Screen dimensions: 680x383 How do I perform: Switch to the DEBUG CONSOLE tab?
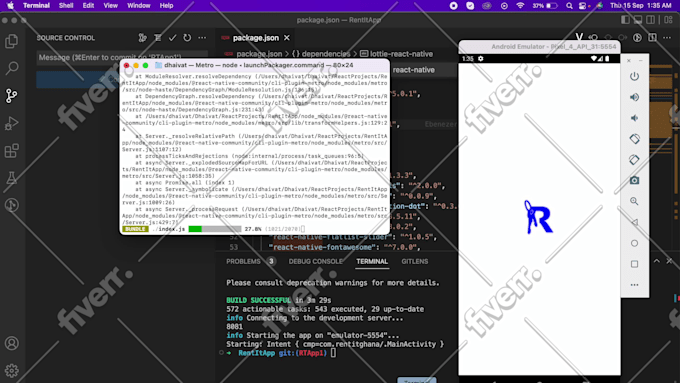coord(316,261)
